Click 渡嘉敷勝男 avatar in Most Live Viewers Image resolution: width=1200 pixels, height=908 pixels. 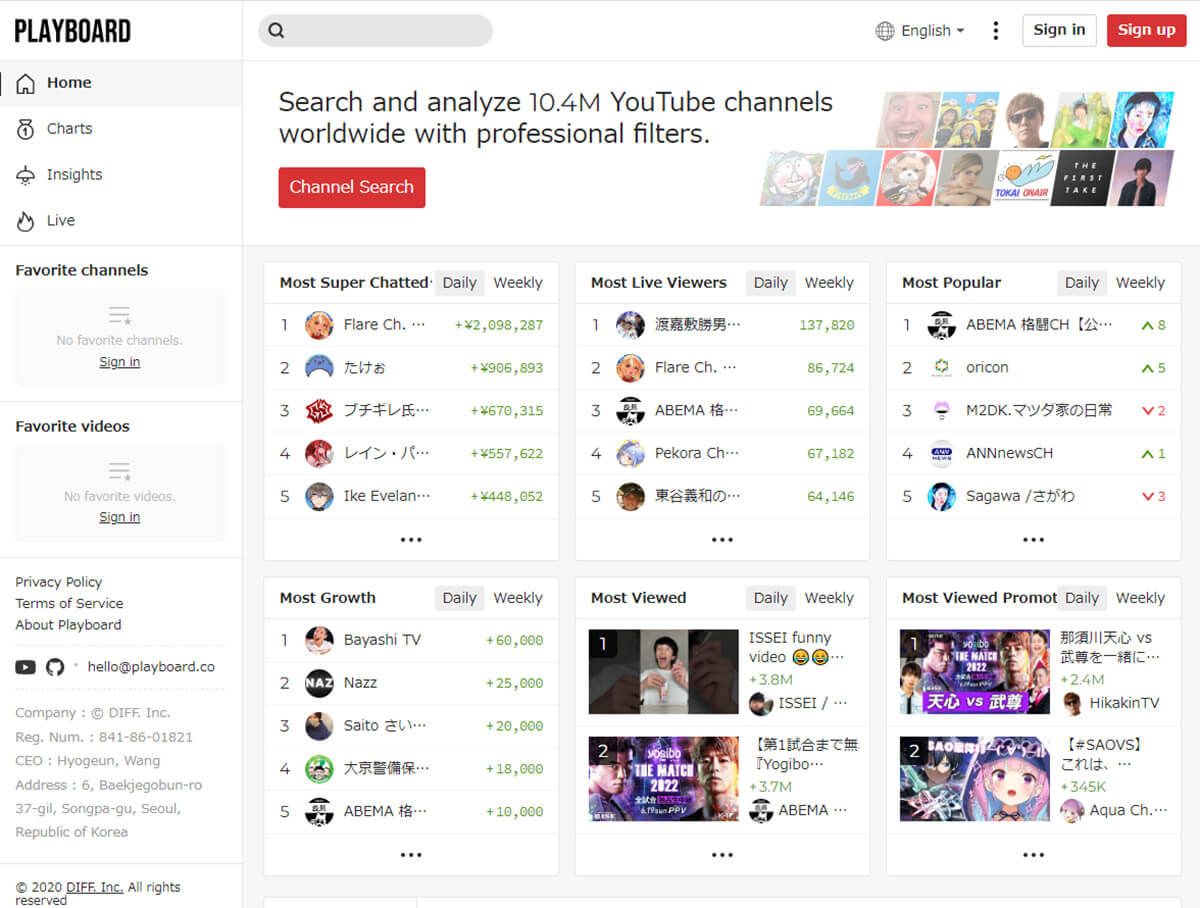pyautogui.click(x=630, y=325)
